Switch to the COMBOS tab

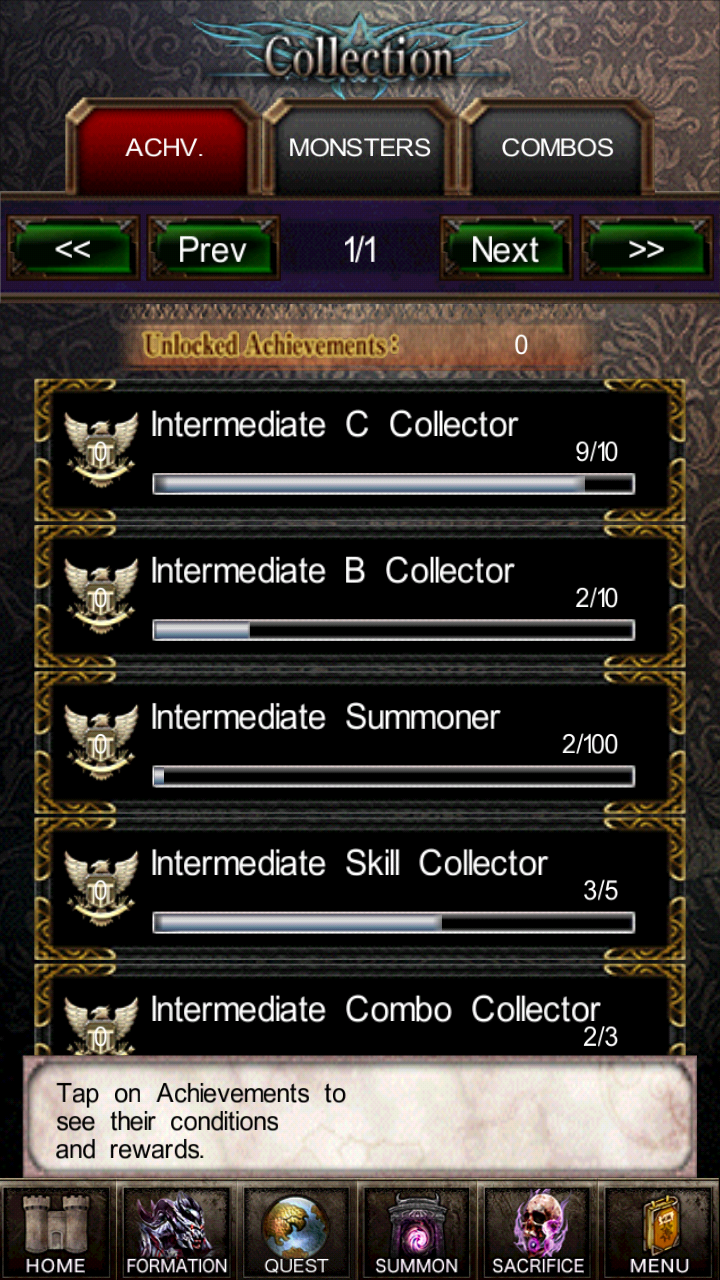click(557, 148)
